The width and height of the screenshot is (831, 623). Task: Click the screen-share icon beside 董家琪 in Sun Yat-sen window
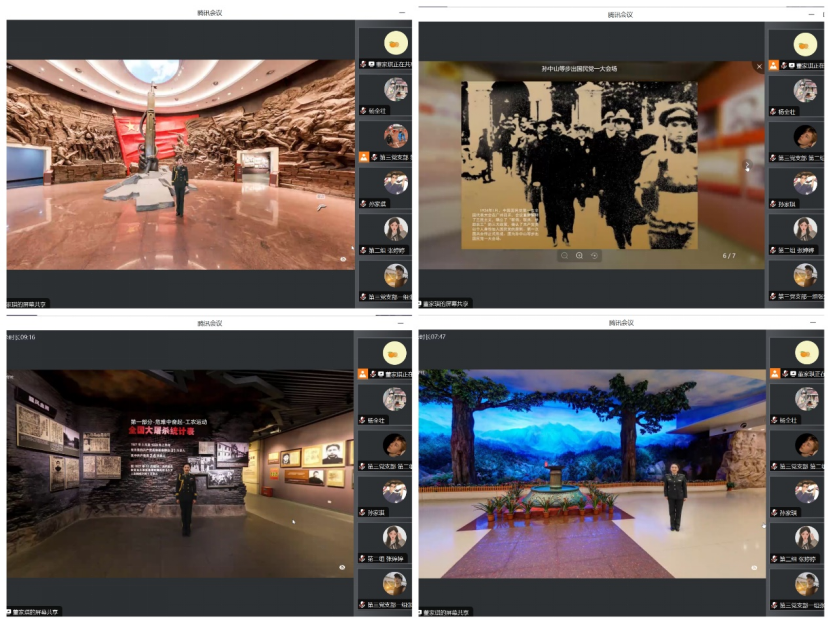pyautogui.click(x=791, y=66)
